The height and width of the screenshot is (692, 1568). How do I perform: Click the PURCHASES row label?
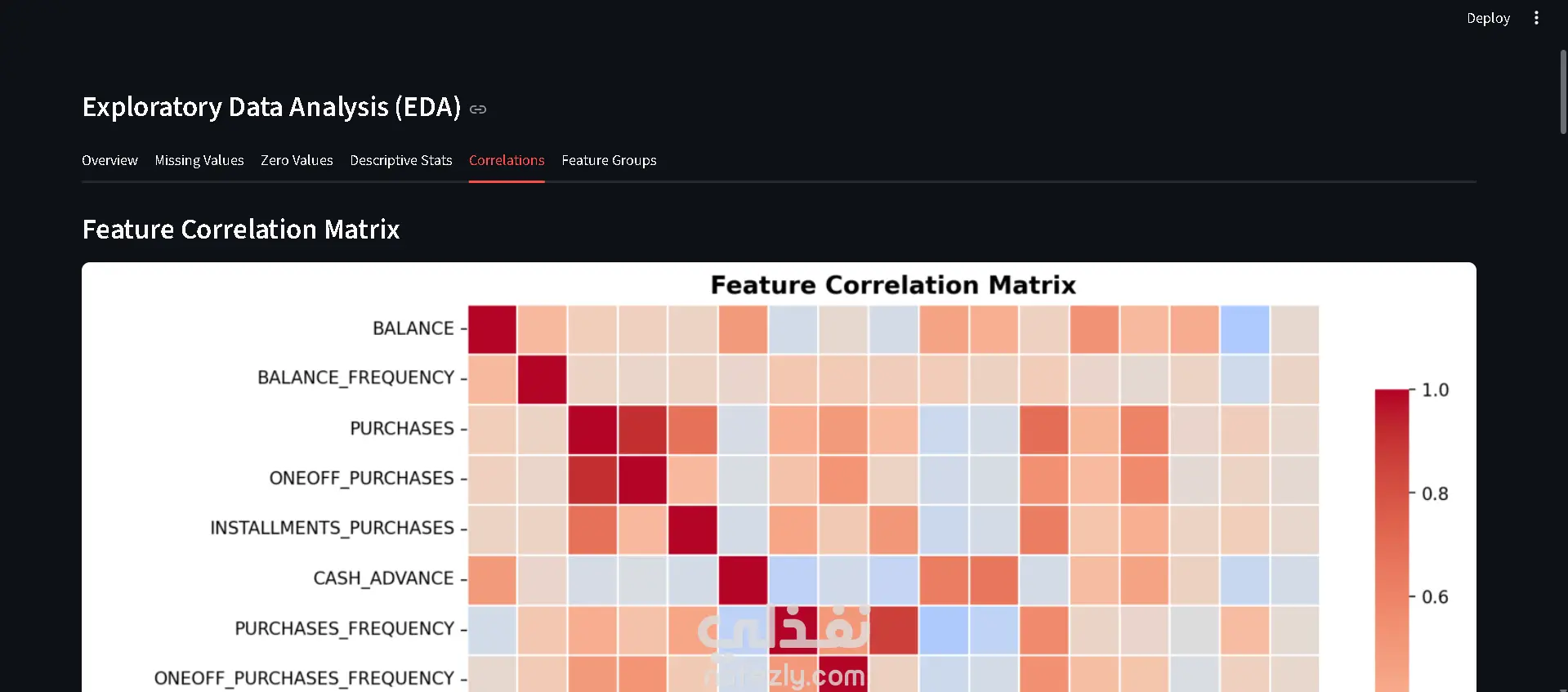tap(402, 428)
